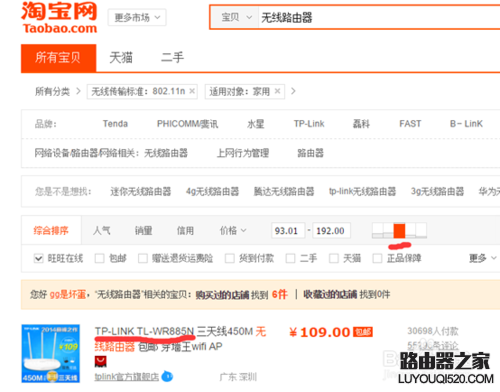This screenshot has width=500, height=392.
Task: Filter by PHICOMM/斐讯 brand
Action: point(188,124)
